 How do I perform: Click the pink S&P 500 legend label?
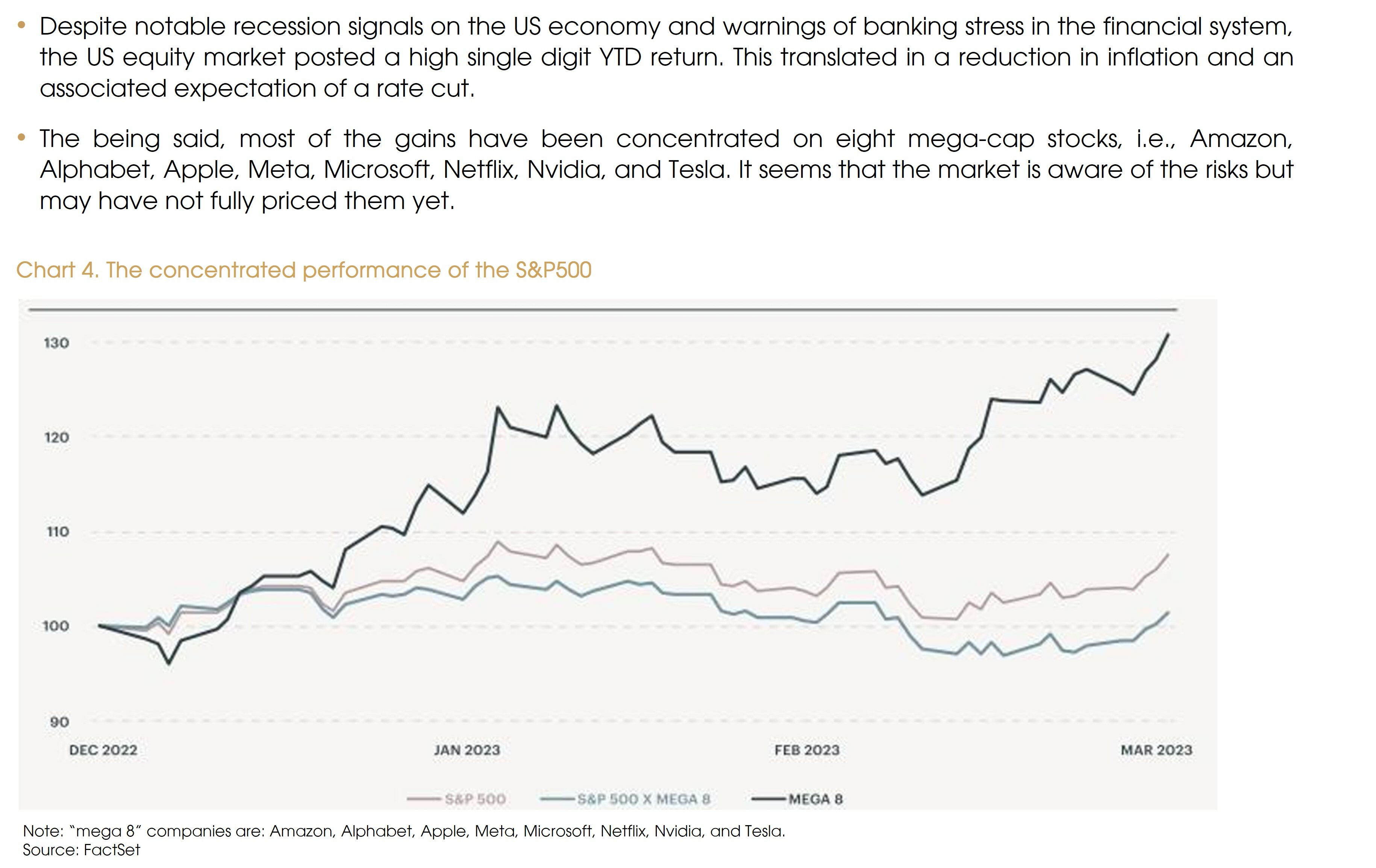pos(476,799)
